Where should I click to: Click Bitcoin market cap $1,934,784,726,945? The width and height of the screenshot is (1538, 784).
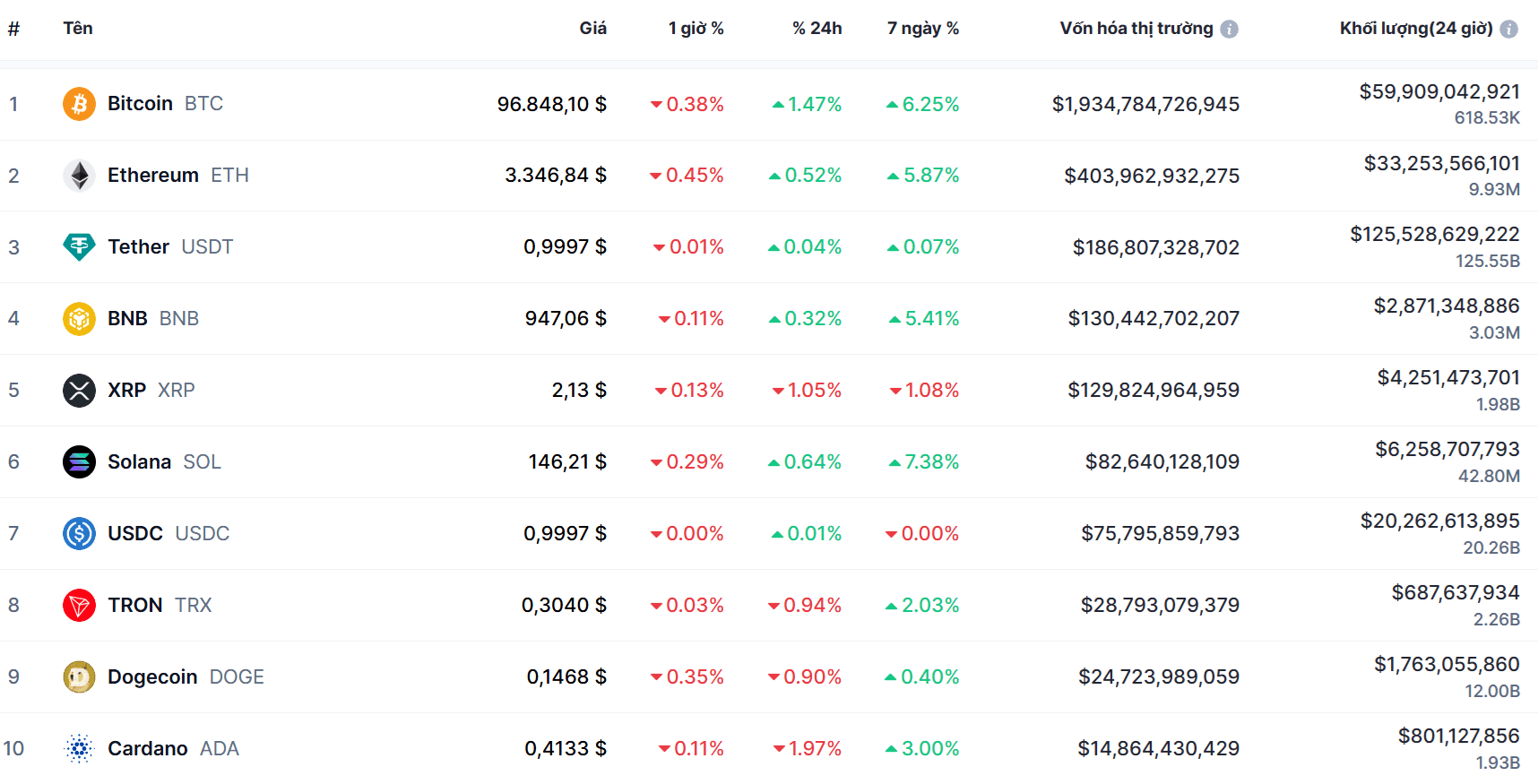click(x=1145, y=104)
